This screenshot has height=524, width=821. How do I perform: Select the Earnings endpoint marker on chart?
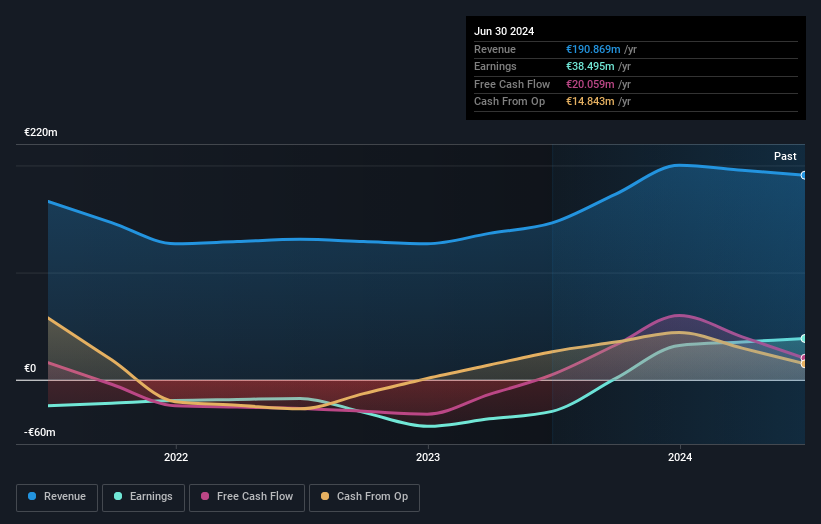804,339
